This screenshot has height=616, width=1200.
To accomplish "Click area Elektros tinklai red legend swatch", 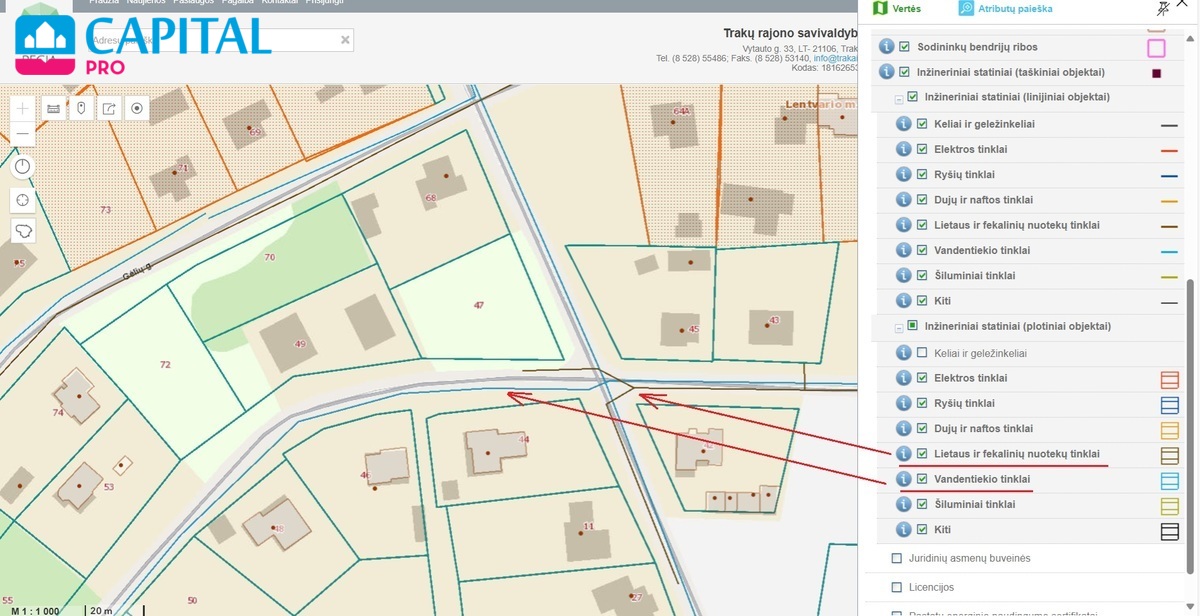I will [1169, 380].
